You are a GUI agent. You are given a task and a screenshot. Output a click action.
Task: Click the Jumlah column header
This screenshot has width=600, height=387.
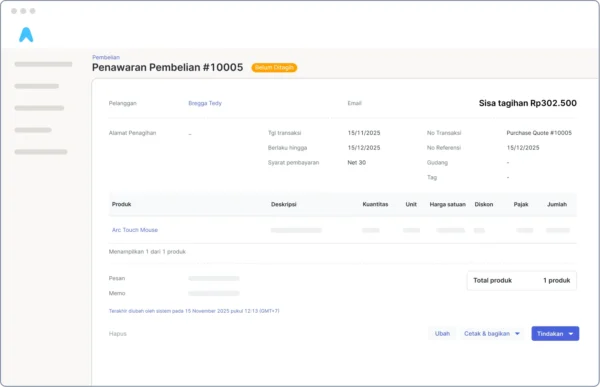pos(557,204)
